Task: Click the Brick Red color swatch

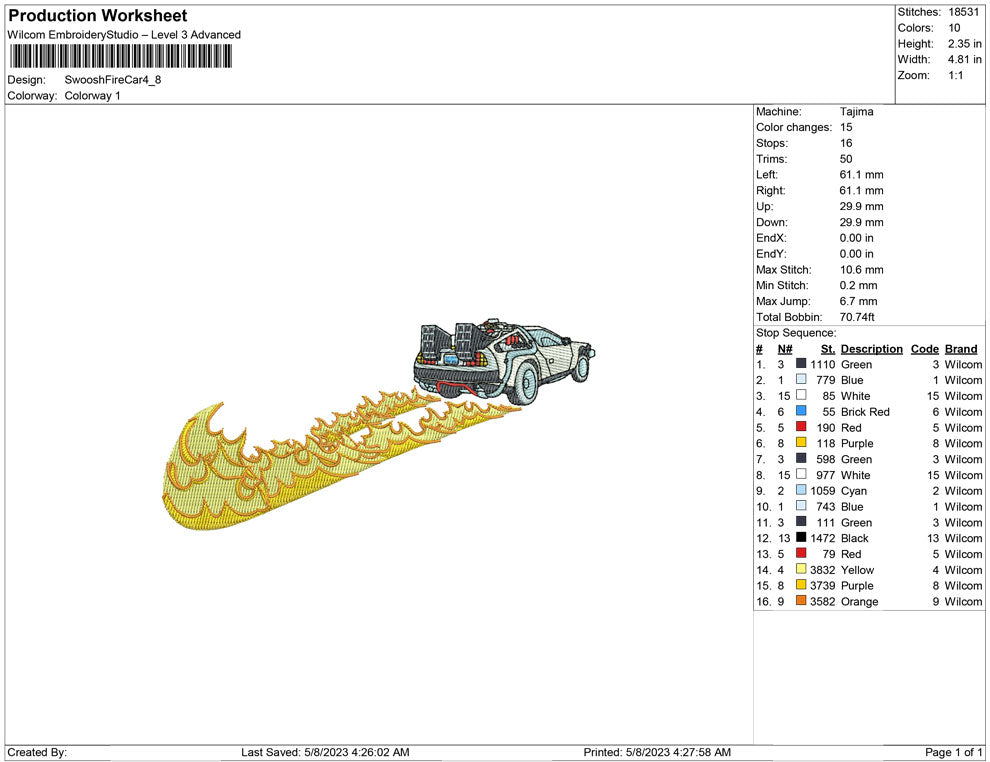Action: (x=801, y=412)
